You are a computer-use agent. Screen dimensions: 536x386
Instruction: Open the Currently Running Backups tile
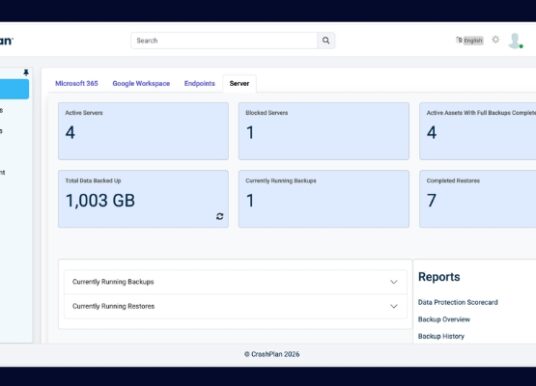[x=324, y=199]
